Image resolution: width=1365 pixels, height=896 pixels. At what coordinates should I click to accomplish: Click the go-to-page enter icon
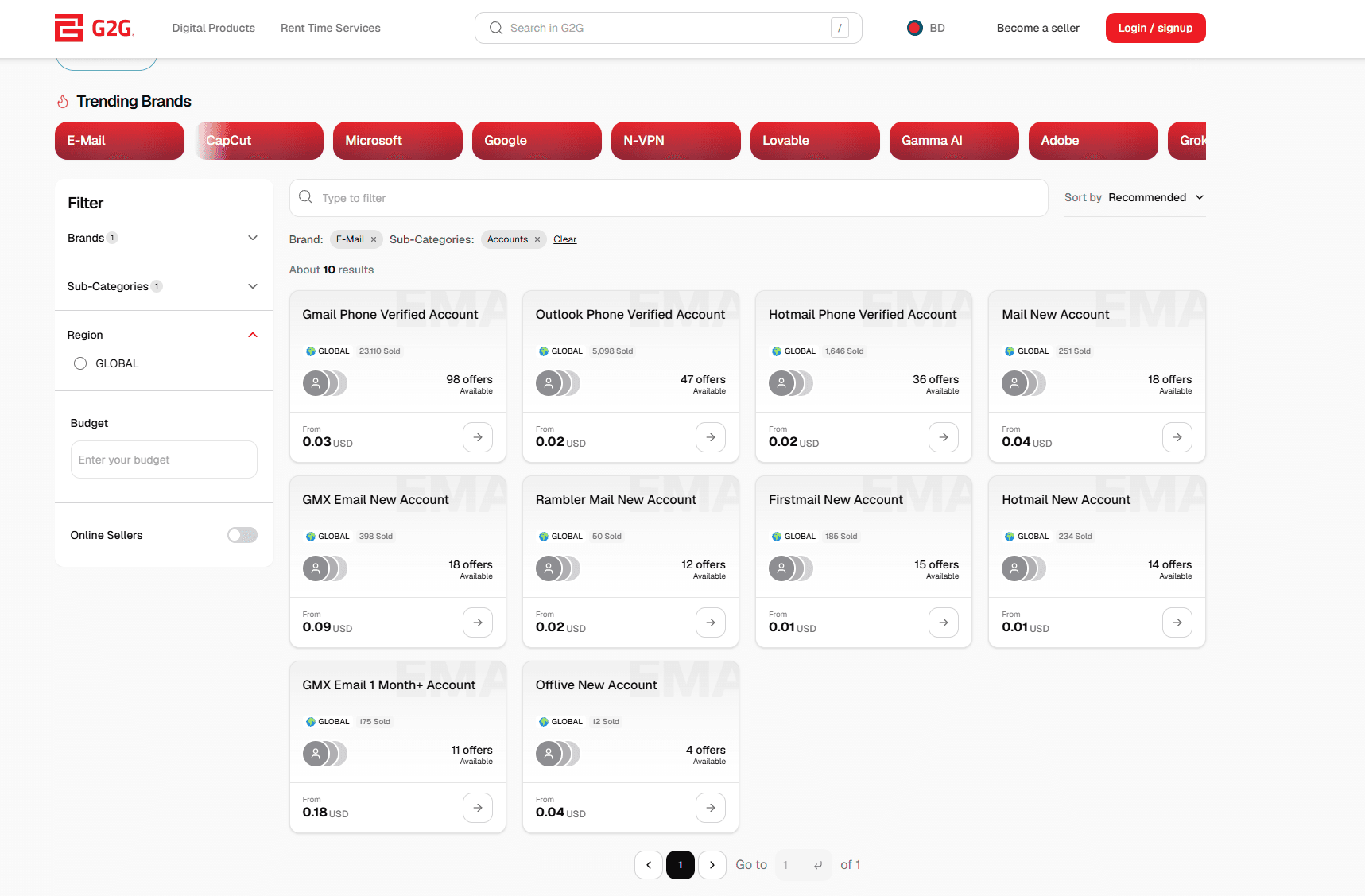[x=818, y=865]
